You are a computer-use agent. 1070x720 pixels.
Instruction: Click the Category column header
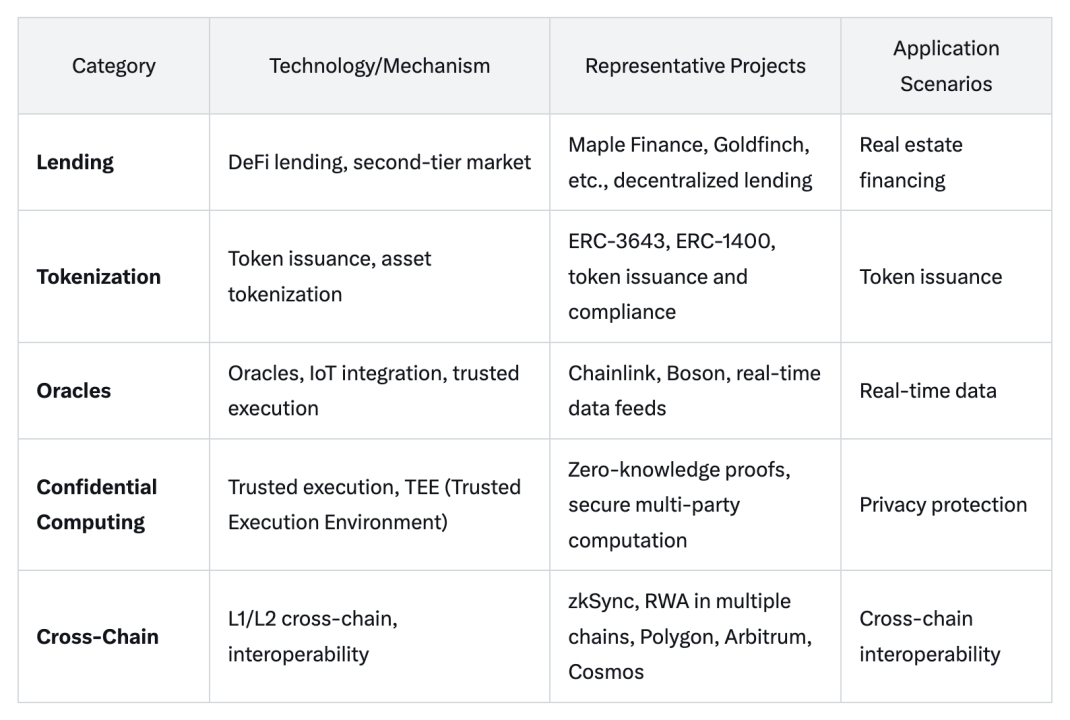coord(114,66)
